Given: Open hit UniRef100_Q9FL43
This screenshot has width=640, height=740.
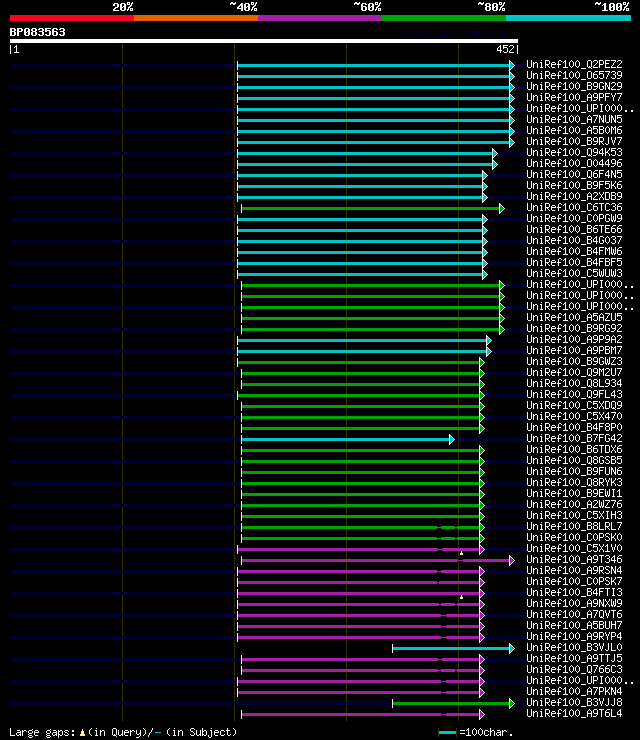Looking at the screenshot, I should 574,395.
